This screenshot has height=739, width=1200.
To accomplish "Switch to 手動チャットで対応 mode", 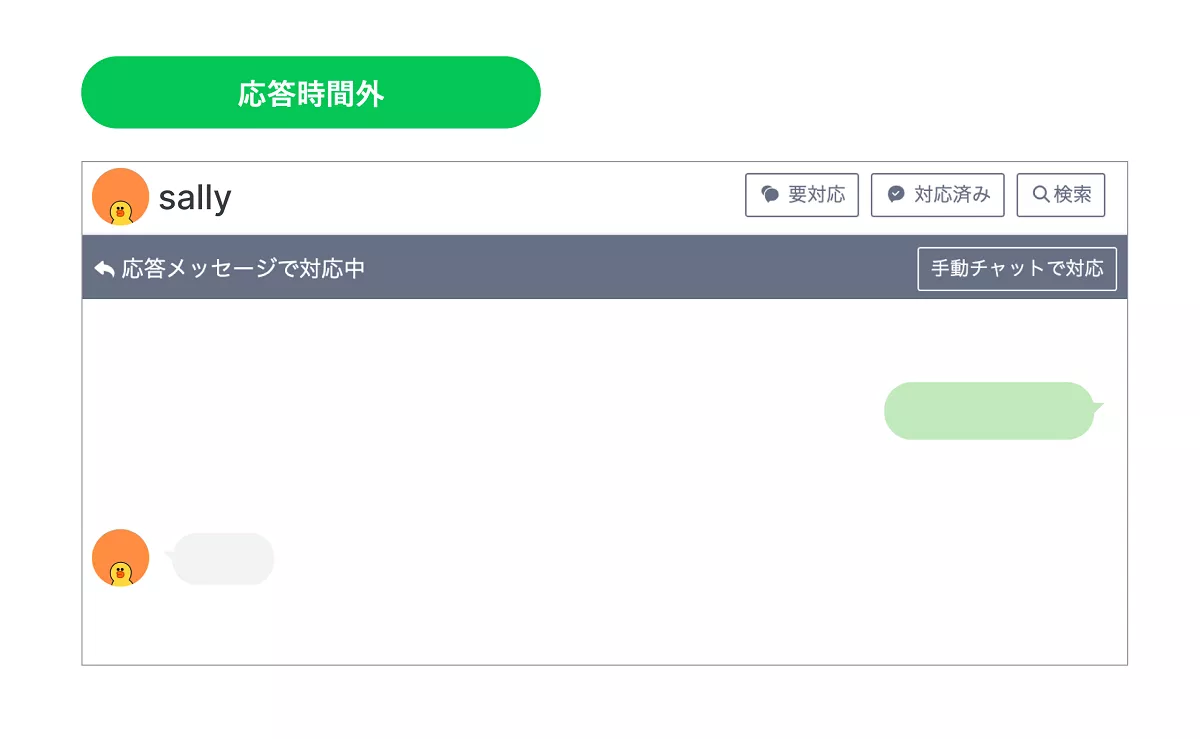I will pos(1017,268).
